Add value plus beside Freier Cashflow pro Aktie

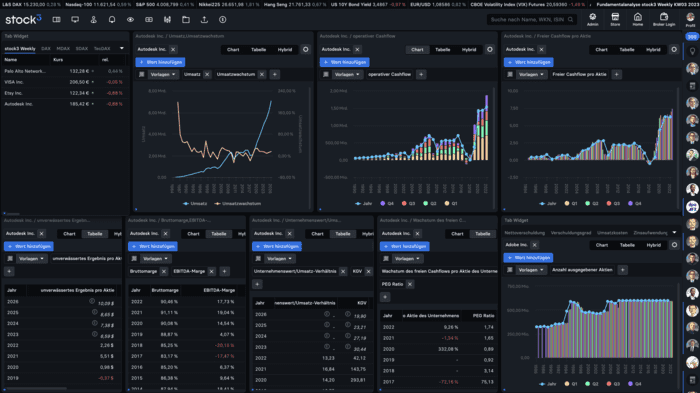617,75
